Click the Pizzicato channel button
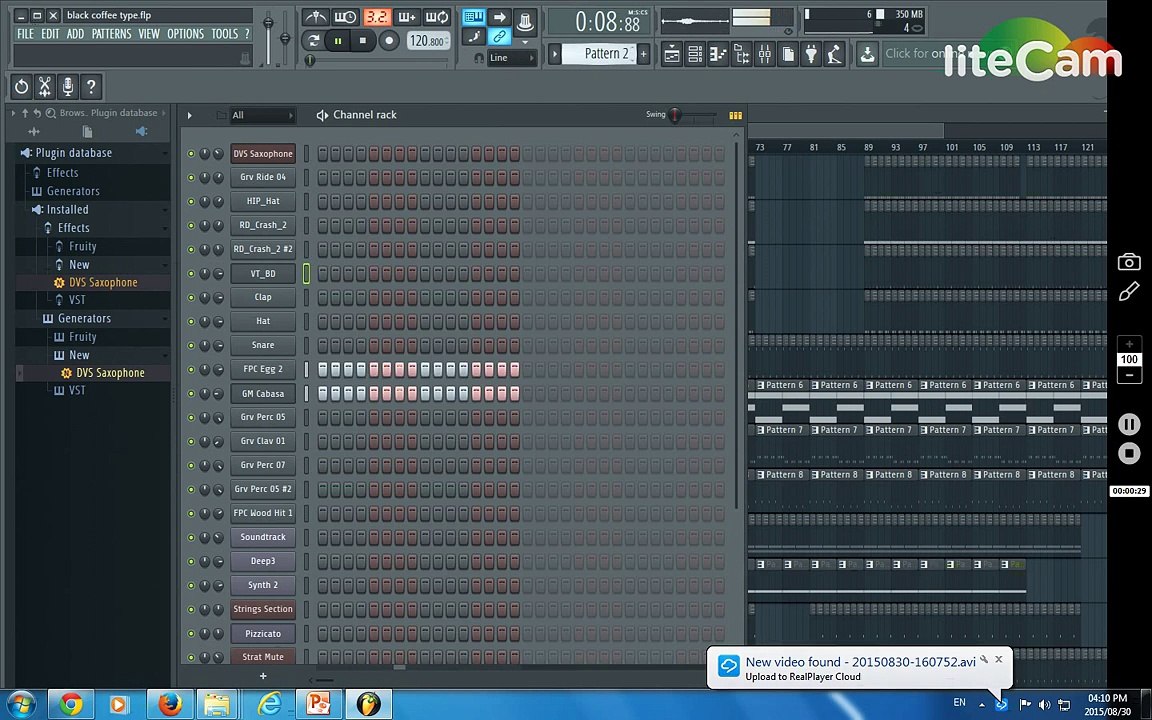This screenshot has height=720, width=1152. click(263, 633)
